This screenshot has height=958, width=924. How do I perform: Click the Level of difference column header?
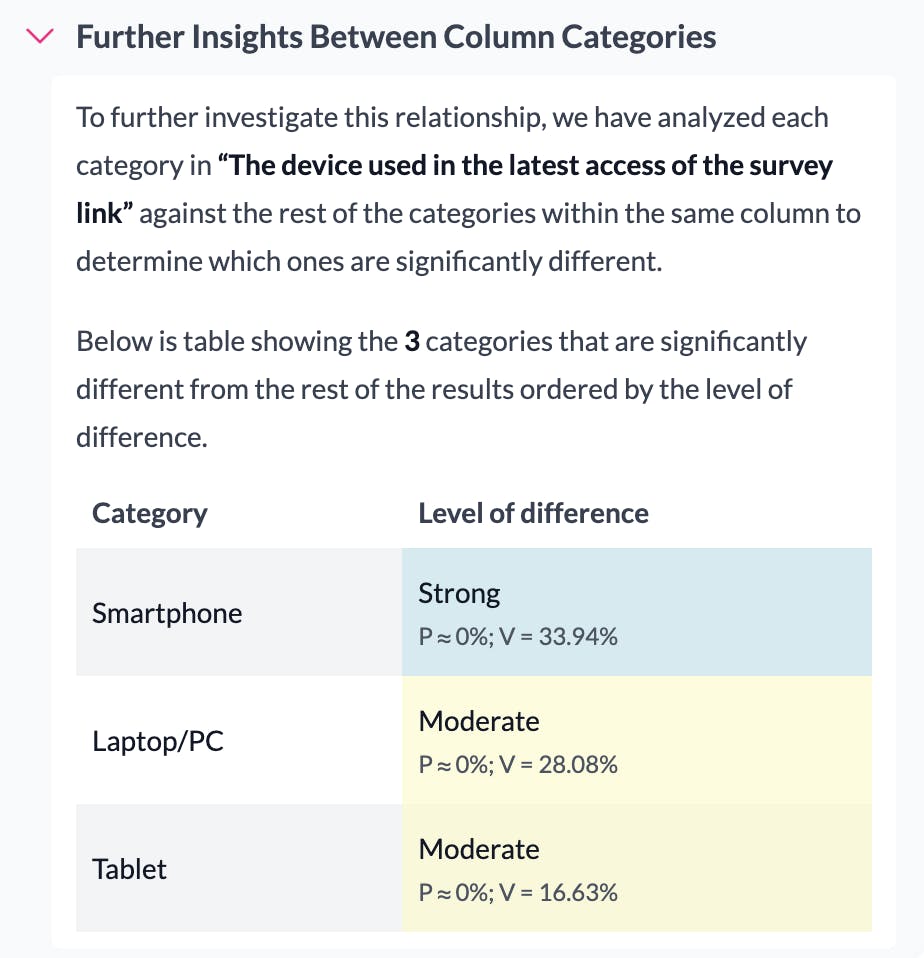[x=533, y=514]
